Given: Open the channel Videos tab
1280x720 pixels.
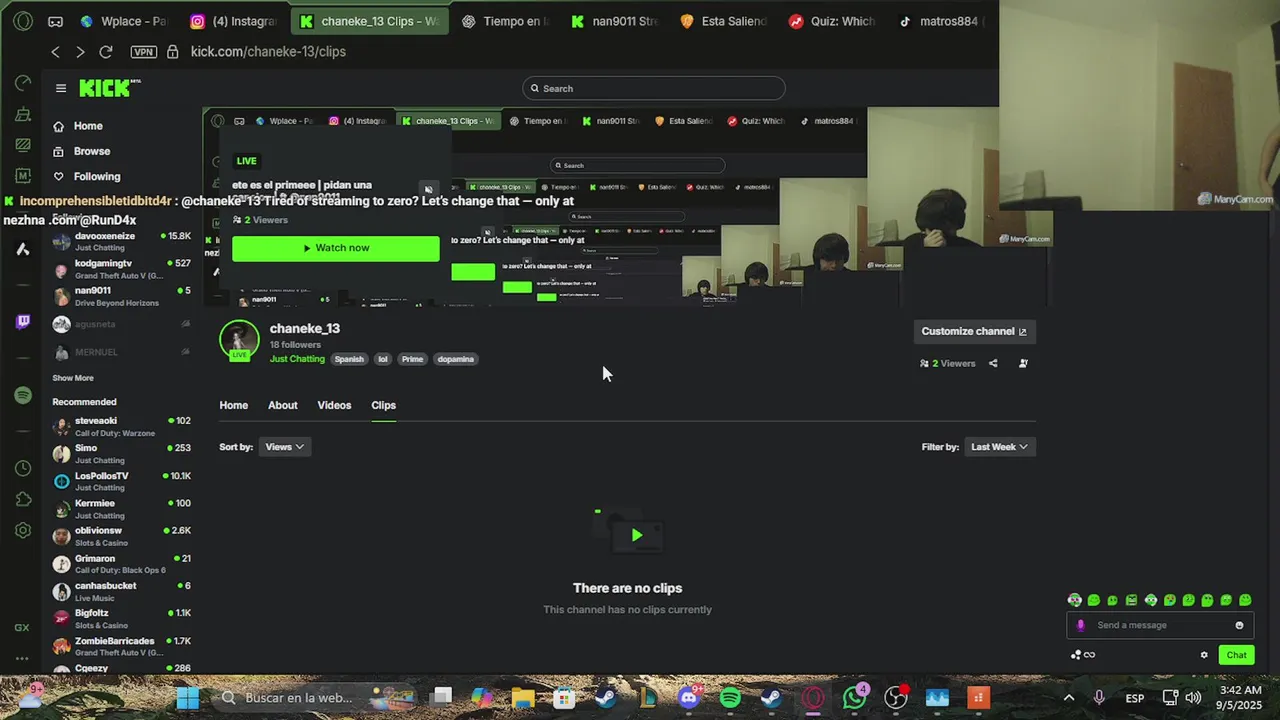Looking at the screenshot, I should click(x=334, y=405).
